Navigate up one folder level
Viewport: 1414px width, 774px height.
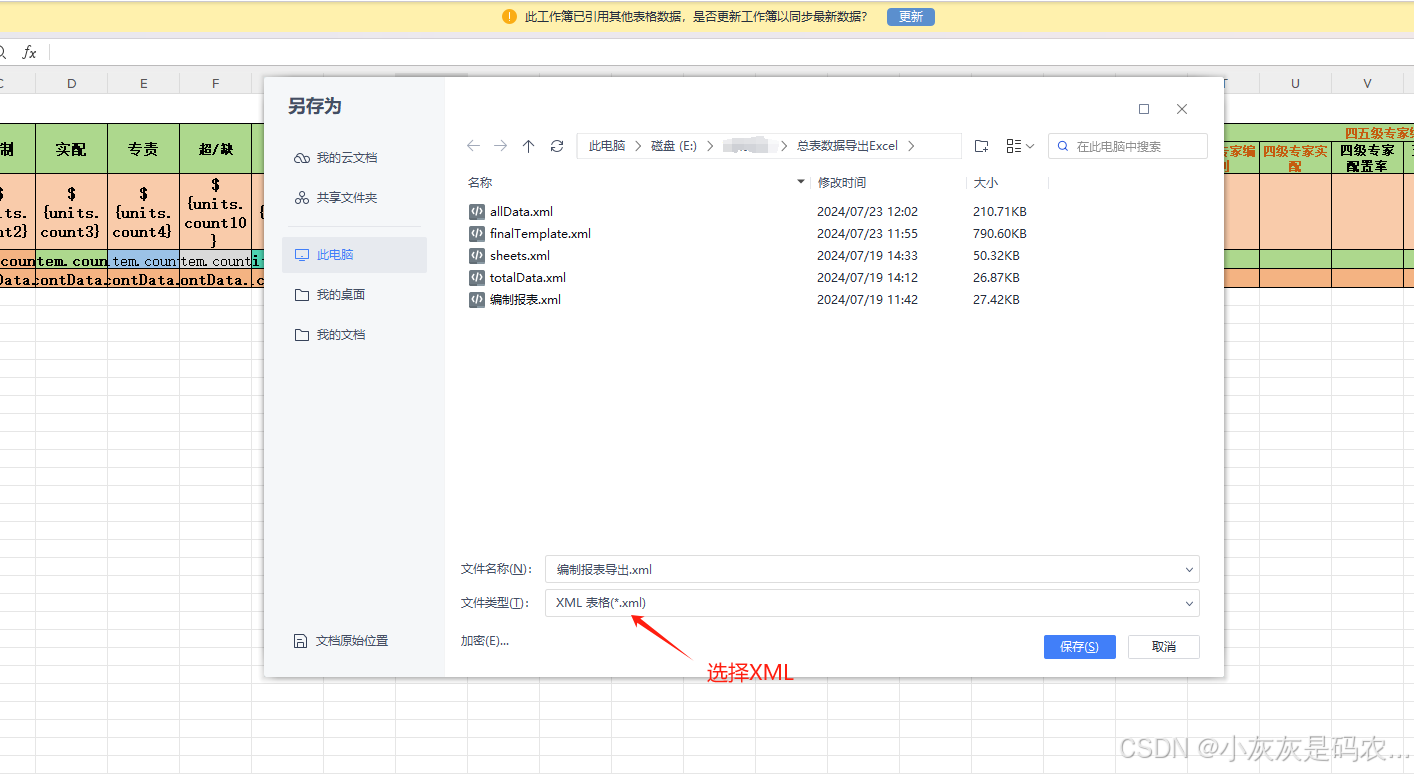pos(529,146)
